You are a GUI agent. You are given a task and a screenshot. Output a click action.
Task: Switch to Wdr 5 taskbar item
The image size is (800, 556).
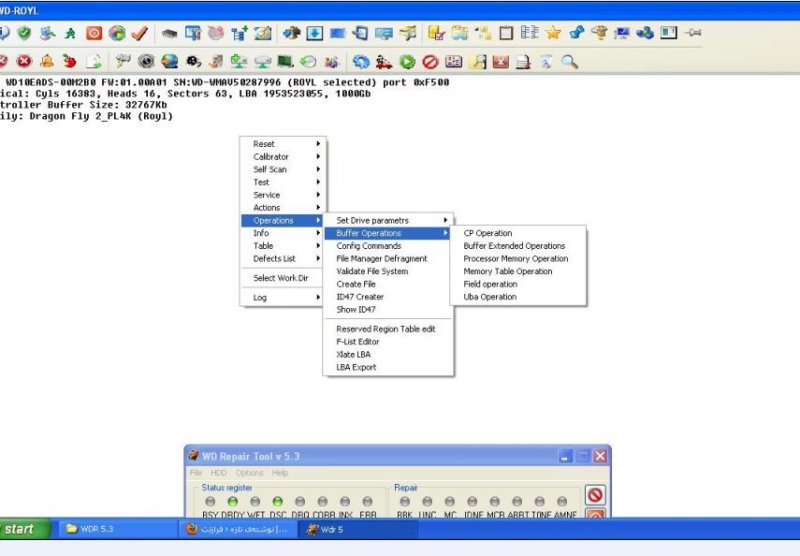[x=357, y=529]
